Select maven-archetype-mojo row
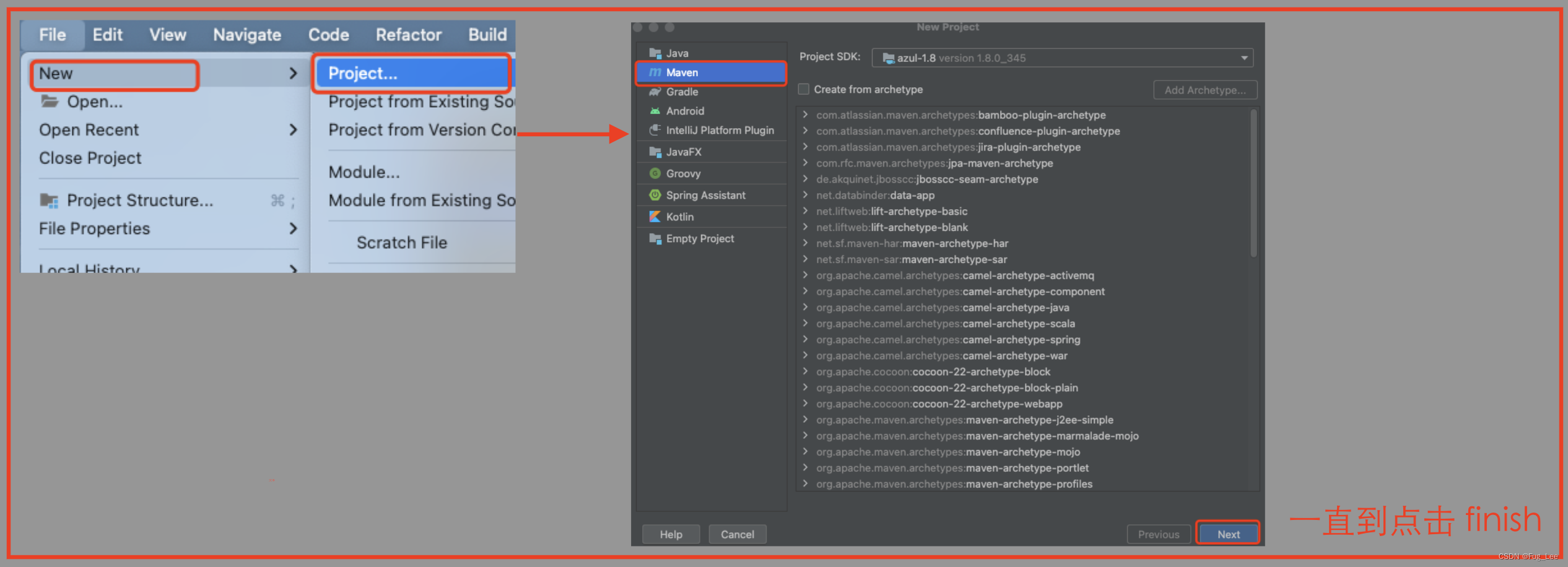1568x567 pixels. tap(1022, 452)
